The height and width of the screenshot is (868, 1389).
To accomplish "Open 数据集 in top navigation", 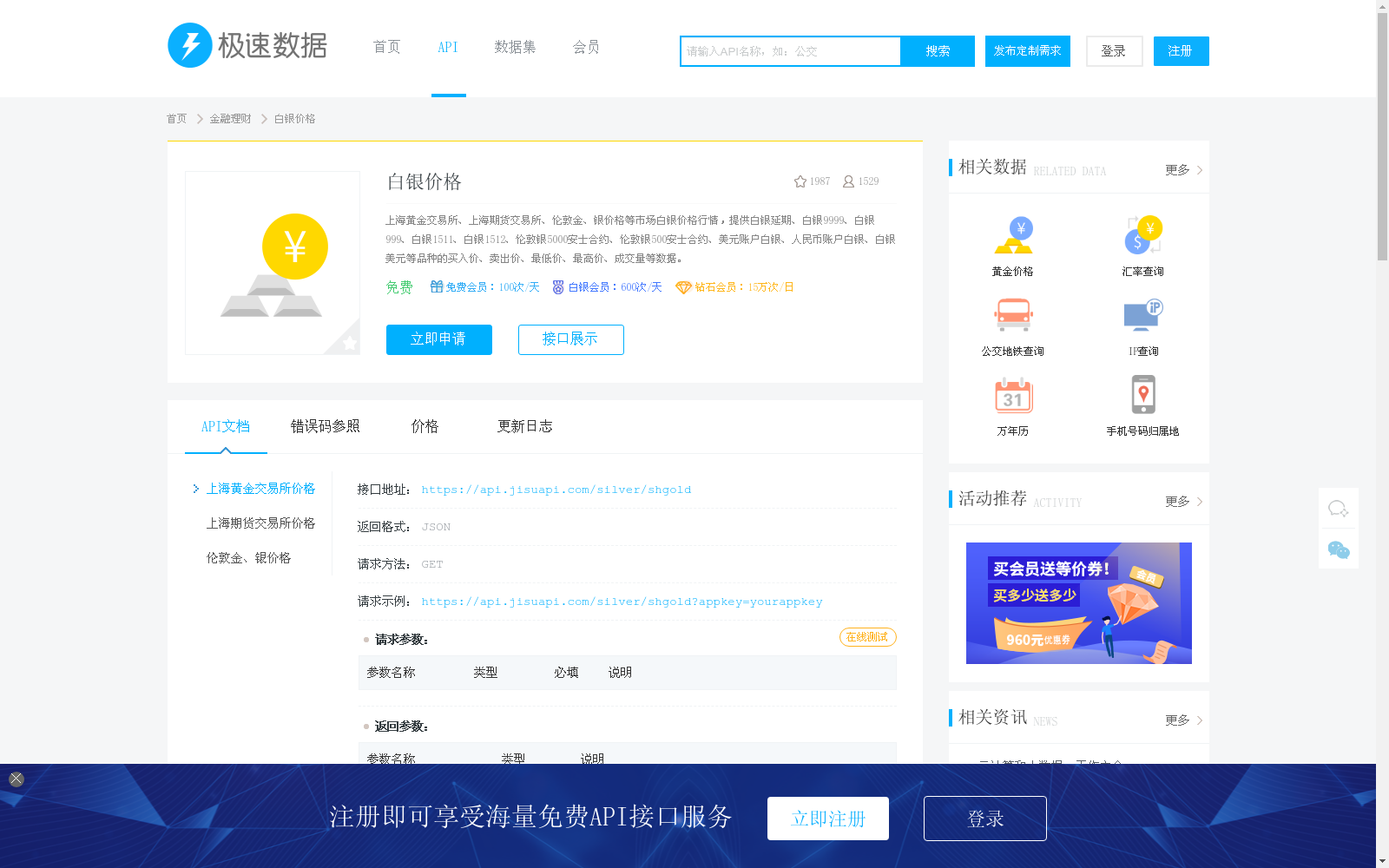I will [x=515, y=47].
